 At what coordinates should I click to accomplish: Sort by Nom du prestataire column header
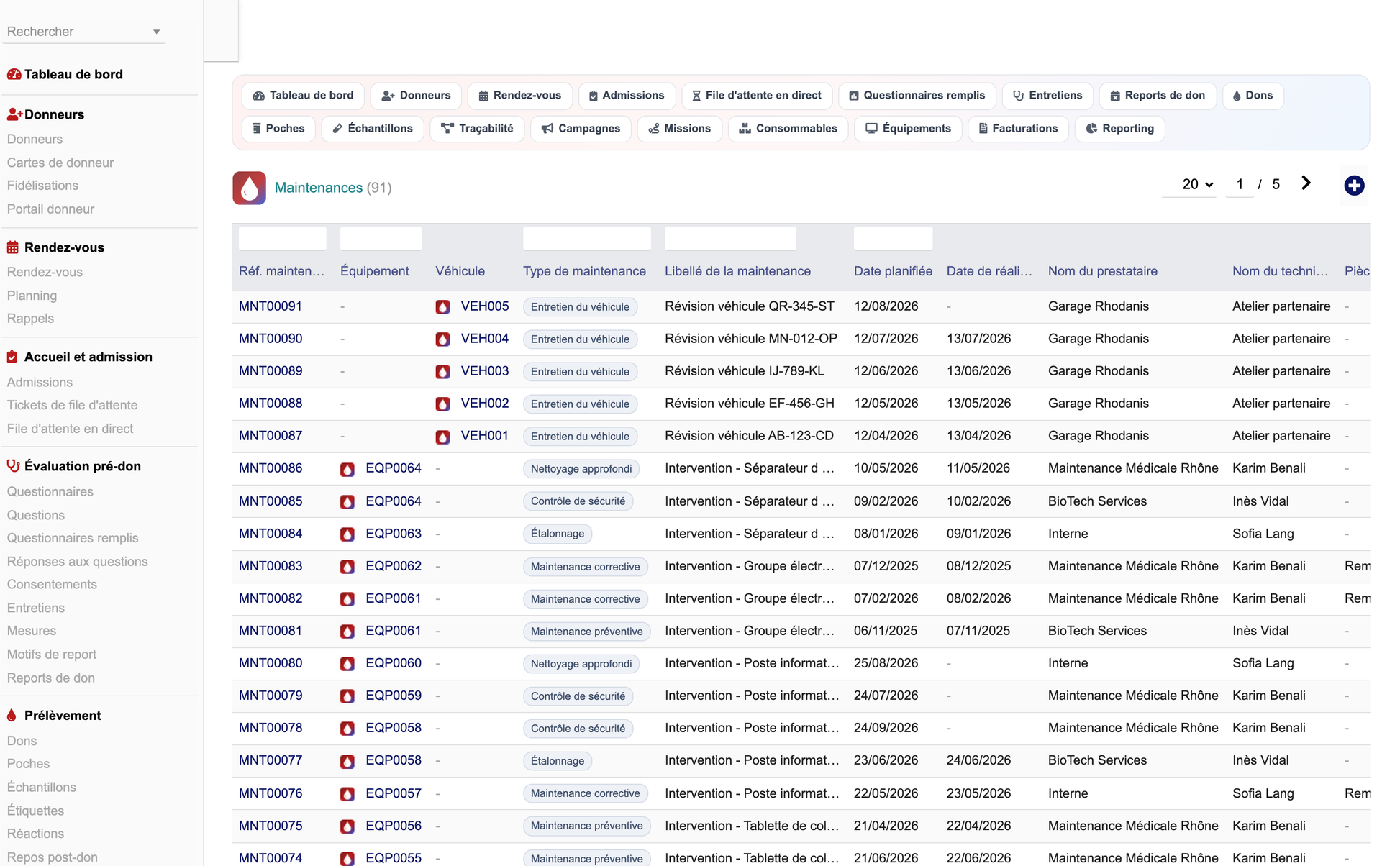[x=1103, y=271]
